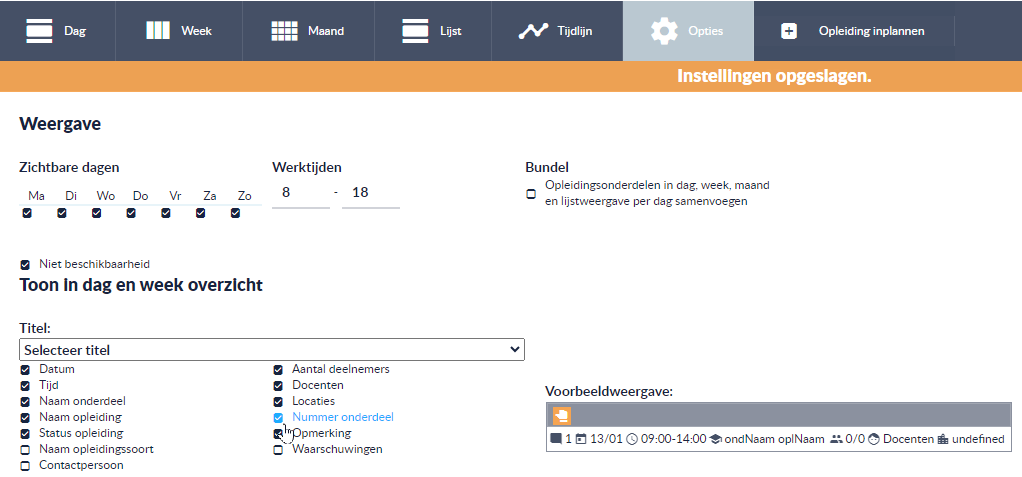Screen dimensions: 1022x477
Task: Click the clock icon in preview row
Action: pos(632,439)
